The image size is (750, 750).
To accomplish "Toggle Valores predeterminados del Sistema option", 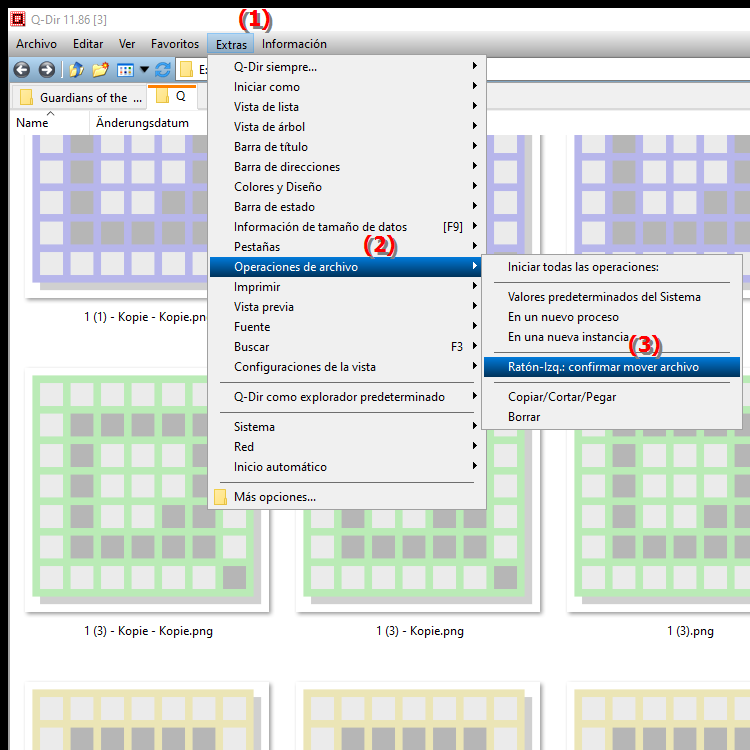I will pyautogui.click(x=604, y=297).
